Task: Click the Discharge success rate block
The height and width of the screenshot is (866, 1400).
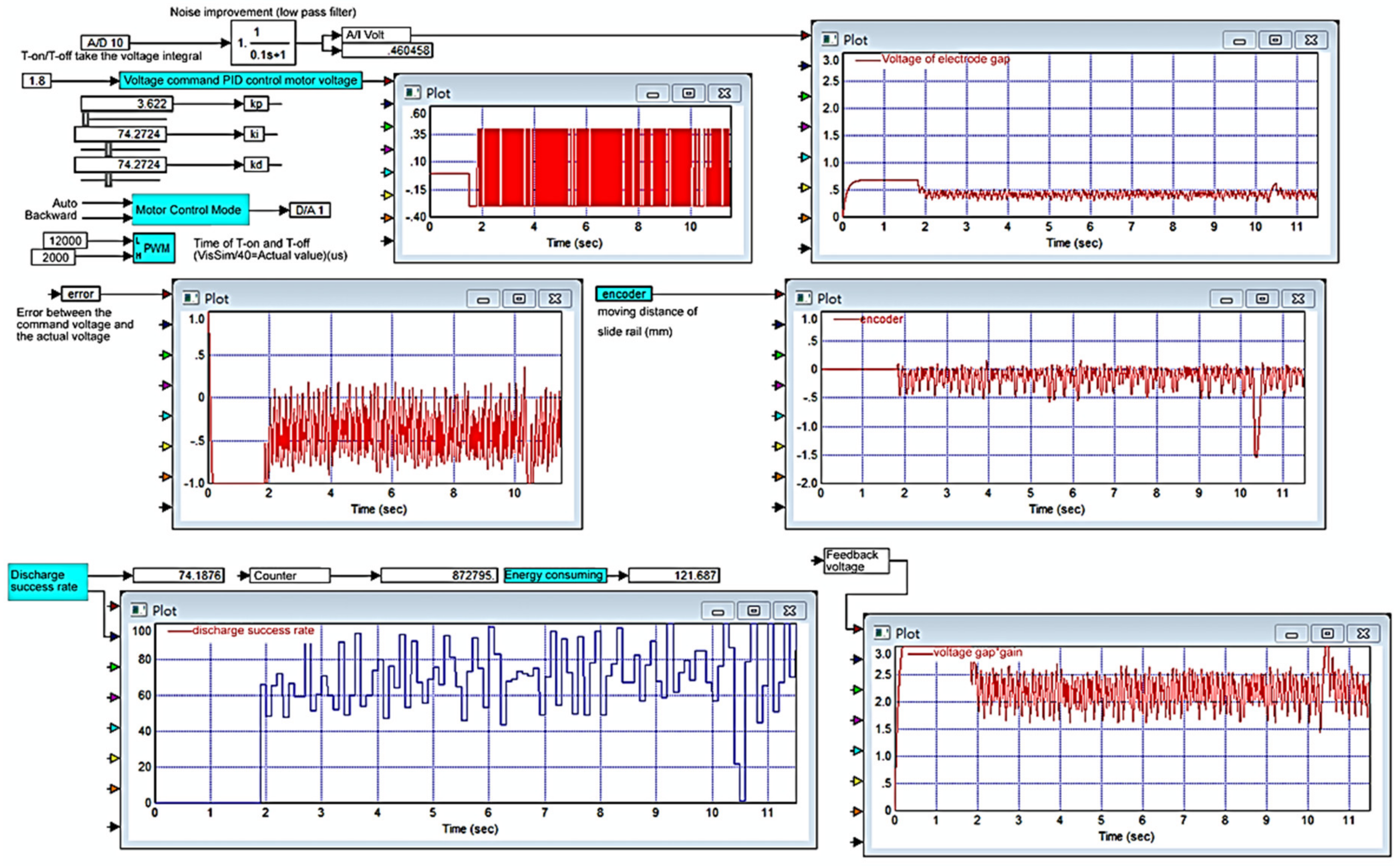Action: click(48, 581)
